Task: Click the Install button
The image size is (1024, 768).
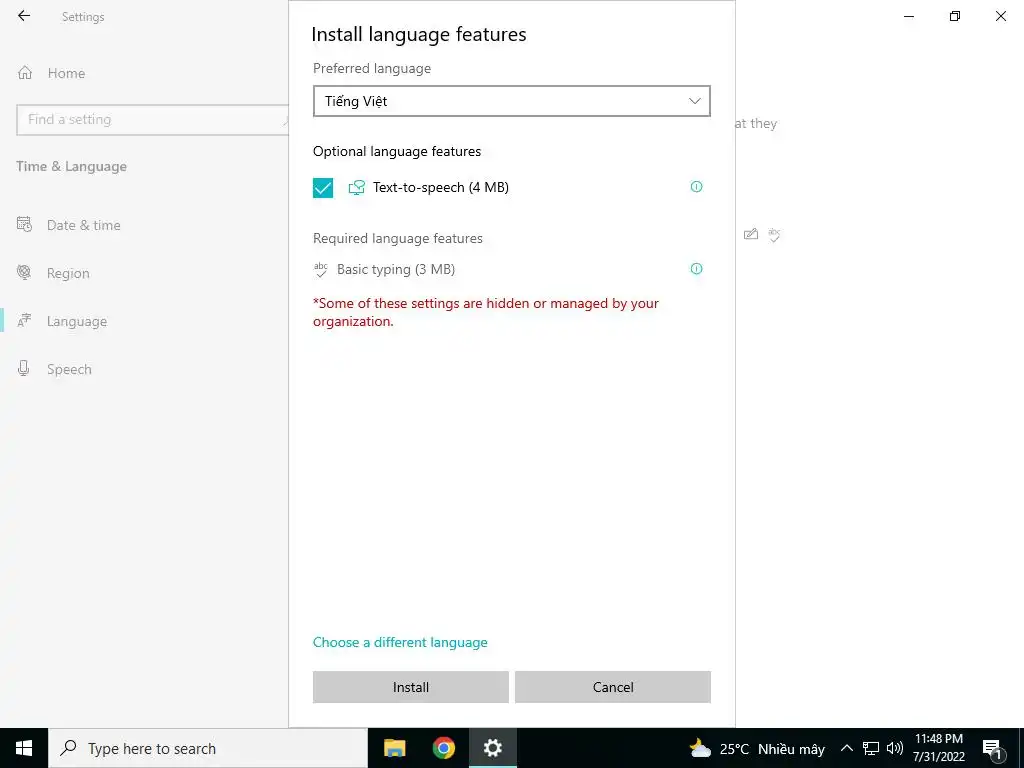Action: (410, 687)
